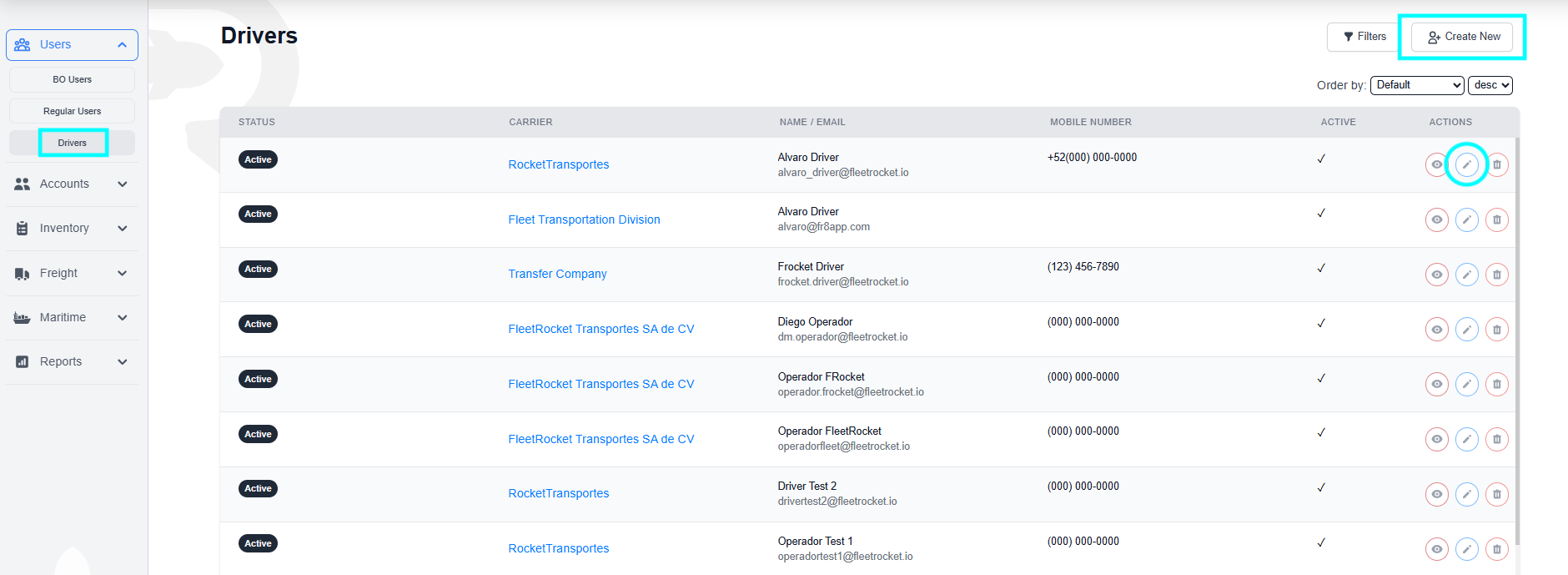This screenshot has height=575, width=1568.
Task: View Operador Test 1 eye icon
Action: click(1436, 549)
